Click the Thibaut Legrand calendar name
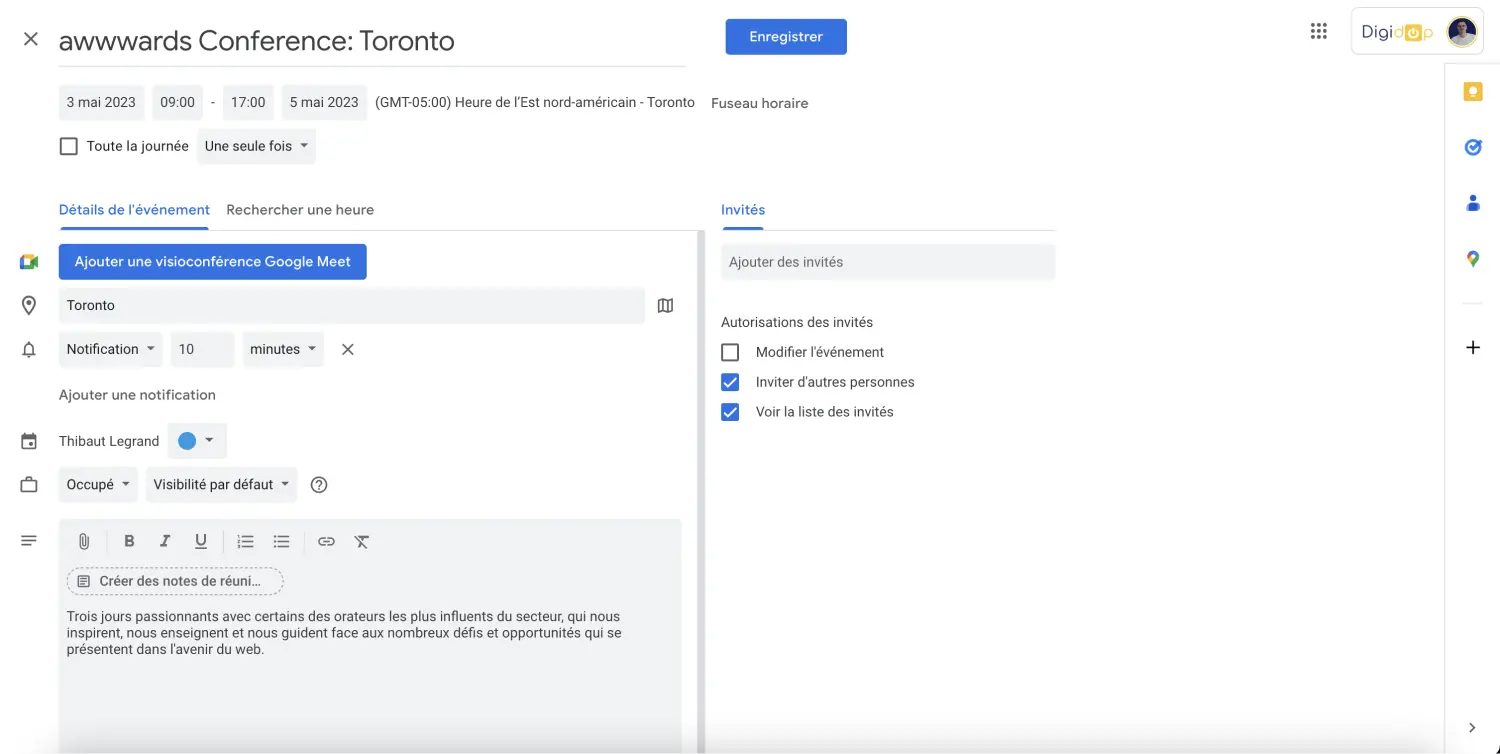 109,441
